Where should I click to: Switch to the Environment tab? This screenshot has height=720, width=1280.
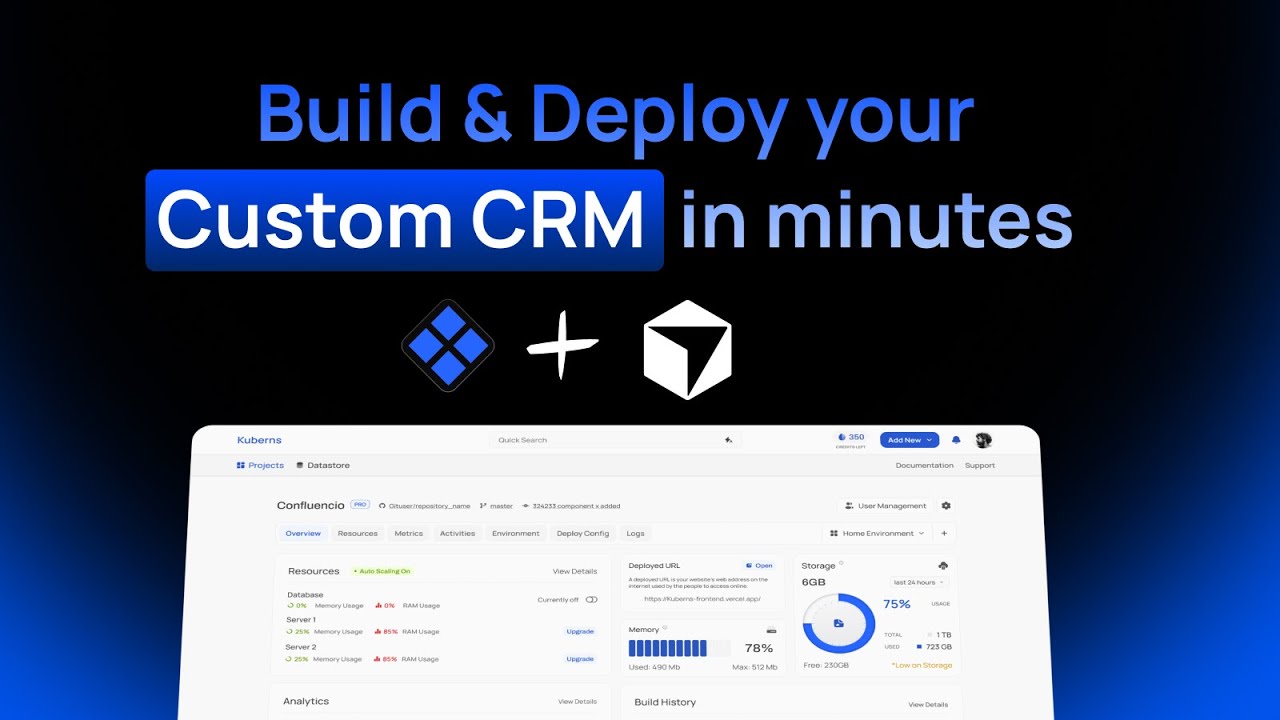[x=516, y=533]
